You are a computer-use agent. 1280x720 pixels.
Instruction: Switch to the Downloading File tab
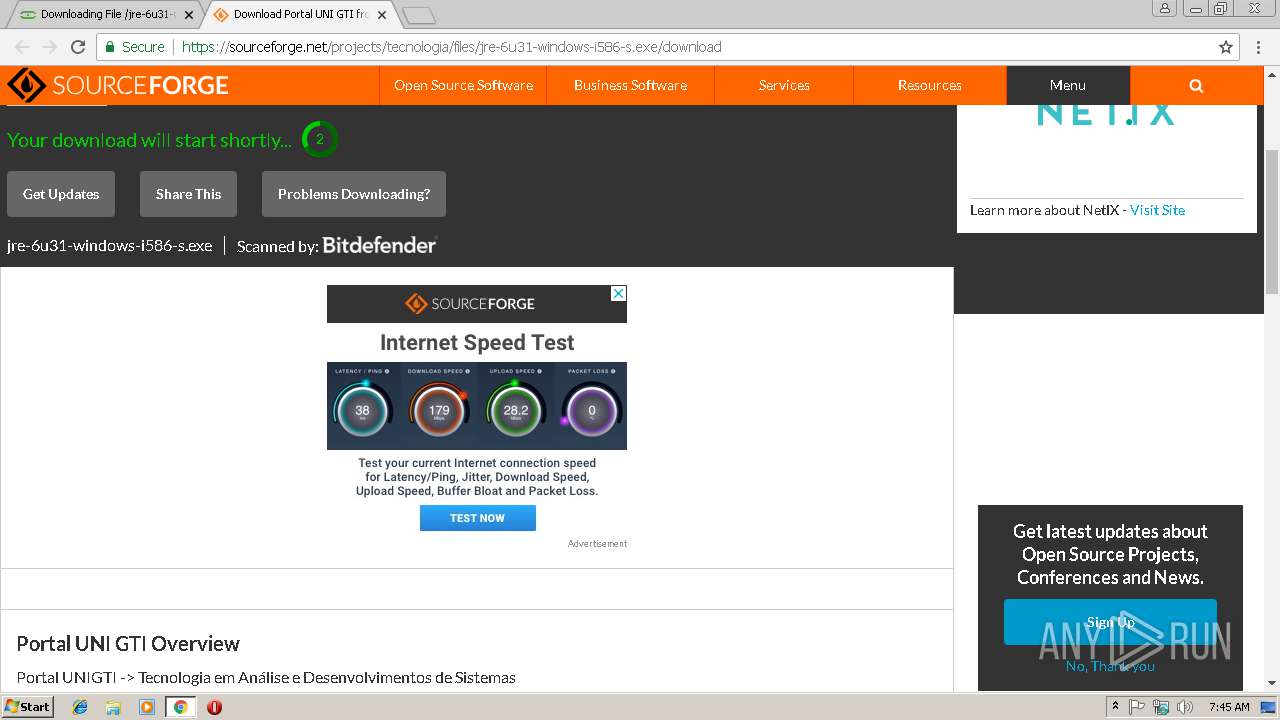(x=103, y=15)
